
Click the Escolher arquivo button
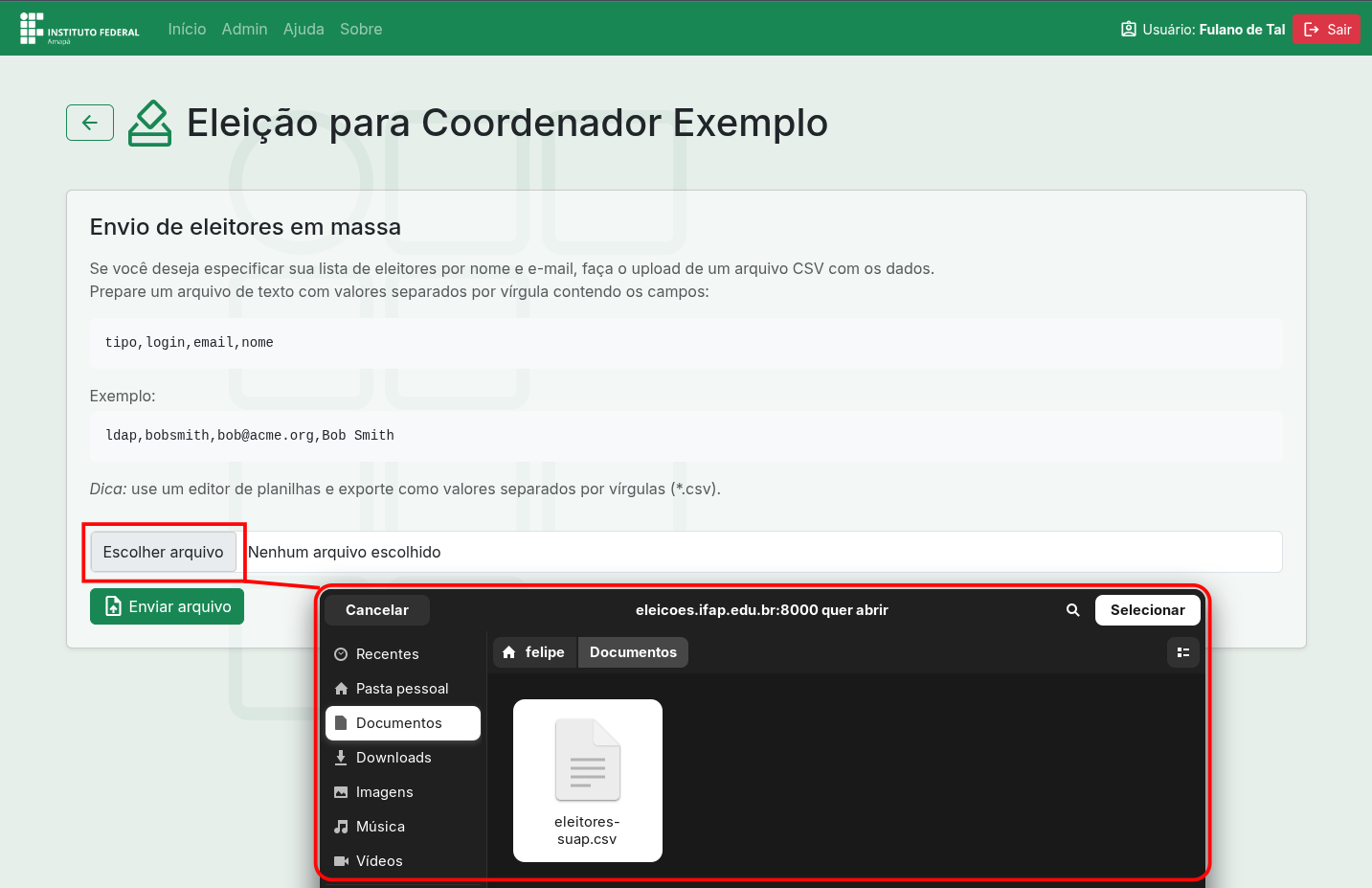pyautogui.click(x=163, y=552)
